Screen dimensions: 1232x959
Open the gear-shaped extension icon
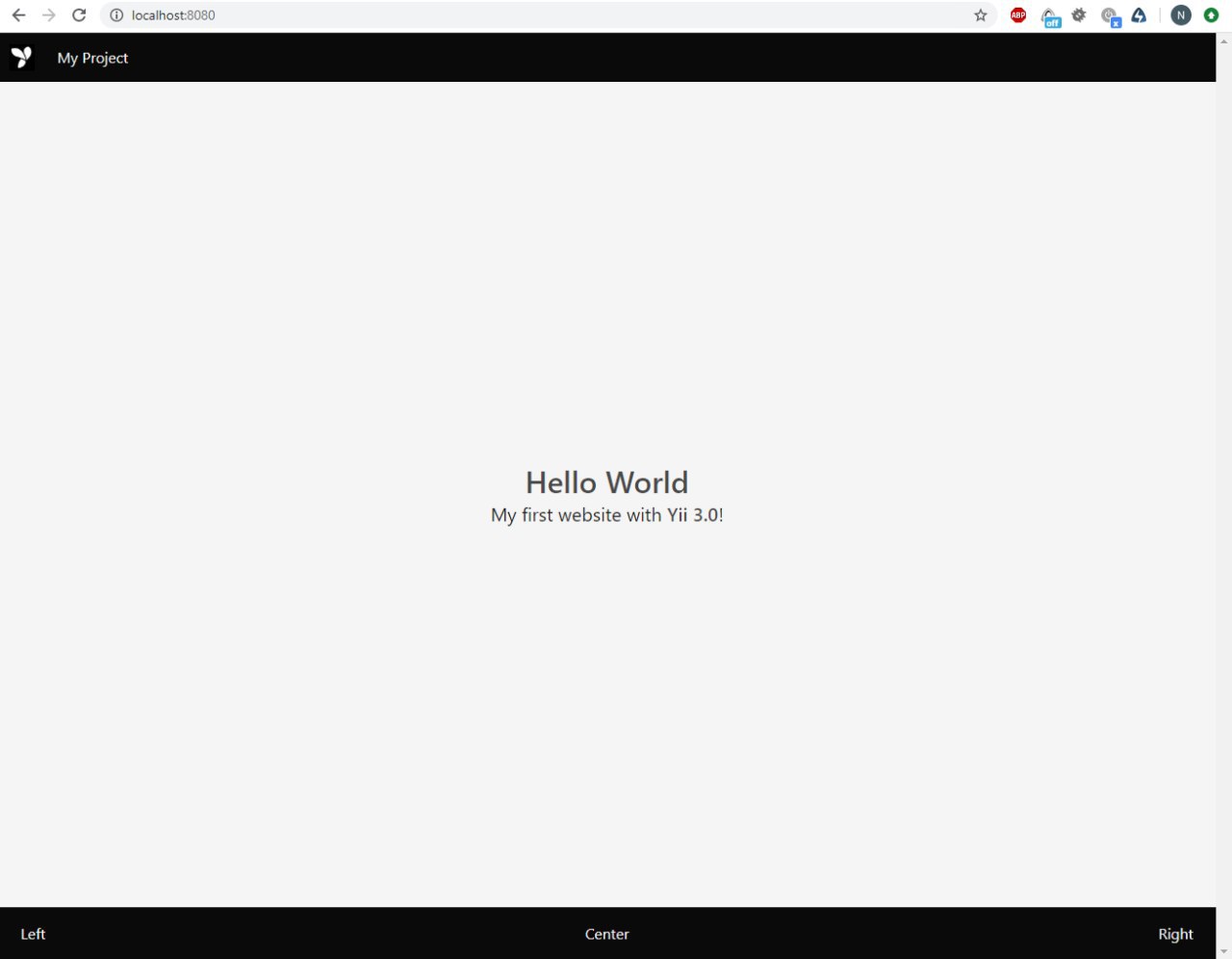click(1079, 15)
